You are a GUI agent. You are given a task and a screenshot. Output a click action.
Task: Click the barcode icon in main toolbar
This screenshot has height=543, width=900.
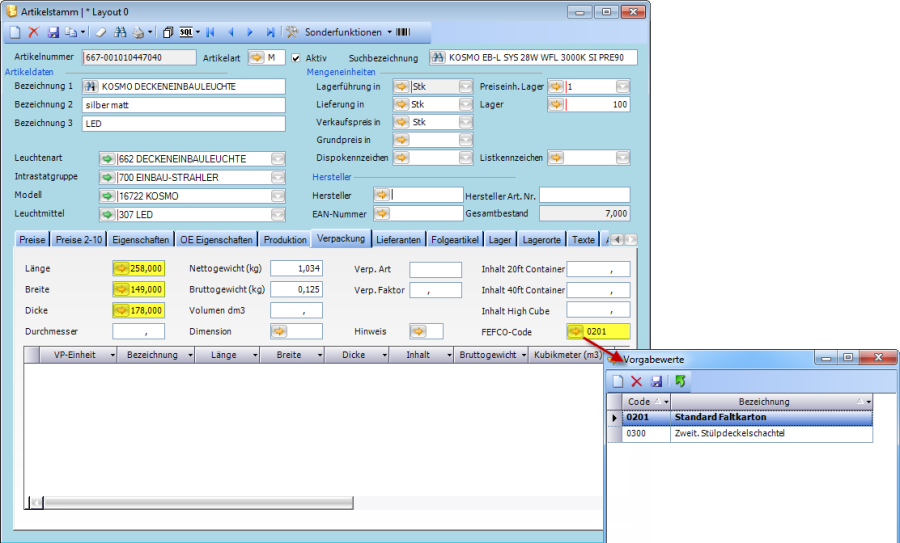403,33
